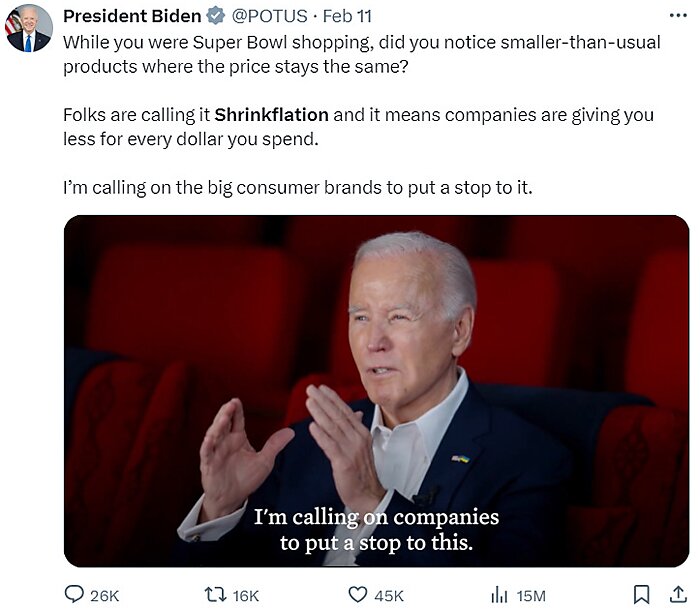Click the 26K replies count
The height and width of the screenshot is (610, 700).
pyautogui.click(x=104, y=596)
